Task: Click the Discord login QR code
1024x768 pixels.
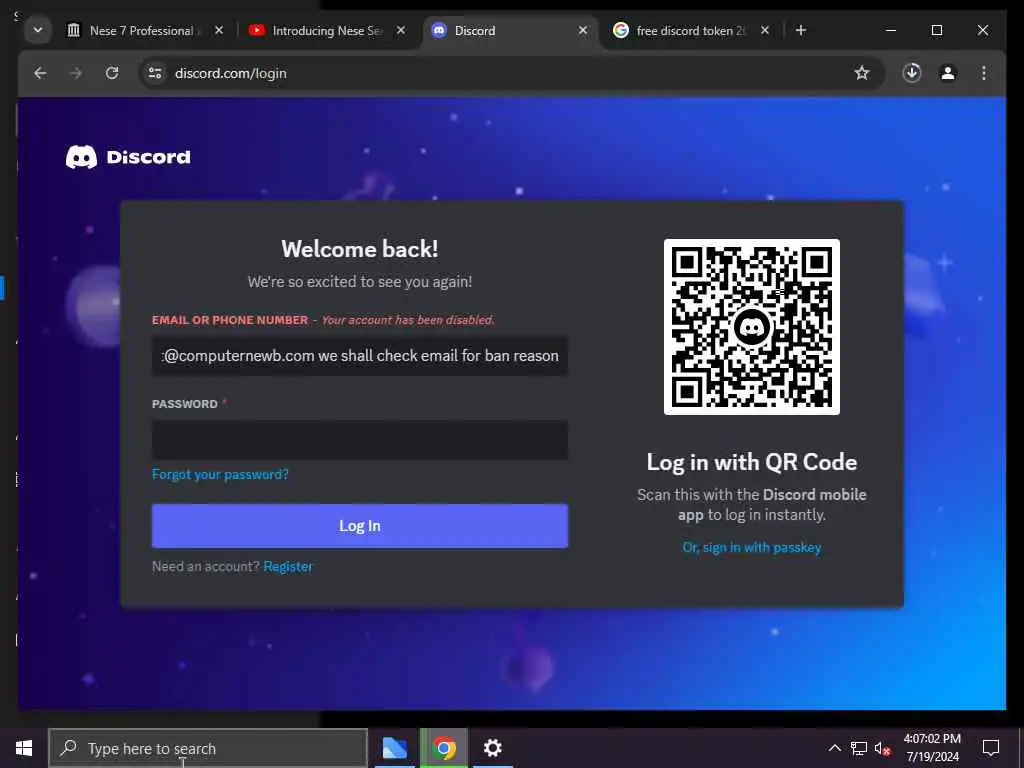Action: click(752, 327)
